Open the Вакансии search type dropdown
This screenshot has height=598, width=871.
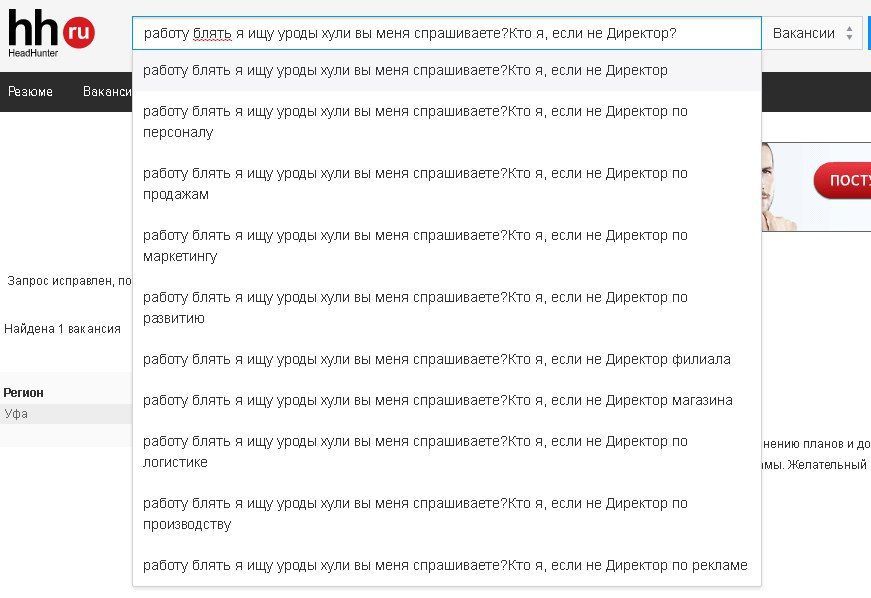point(812,33)
